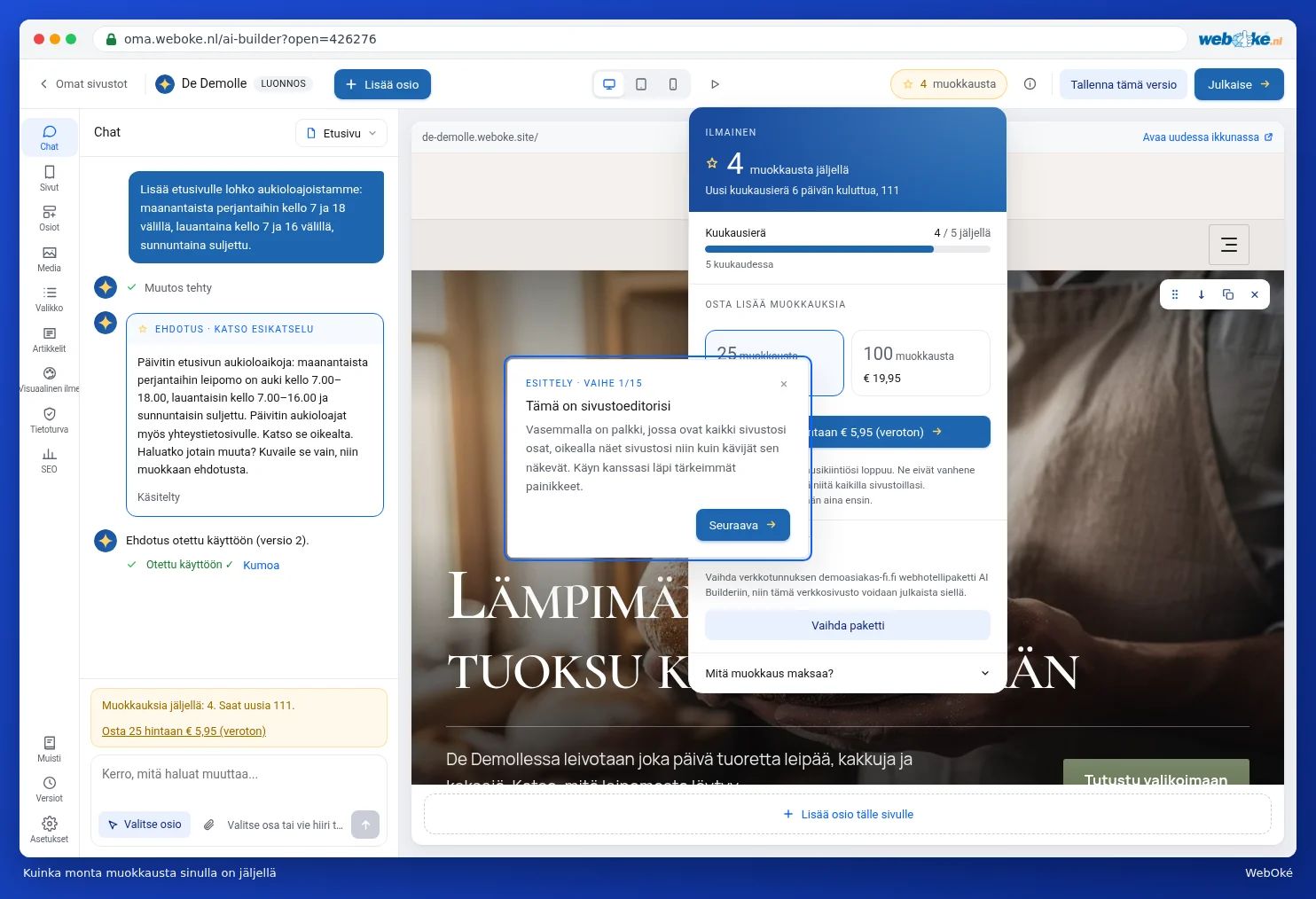Switch to desktop preview mode

click(x=609, y=84)
